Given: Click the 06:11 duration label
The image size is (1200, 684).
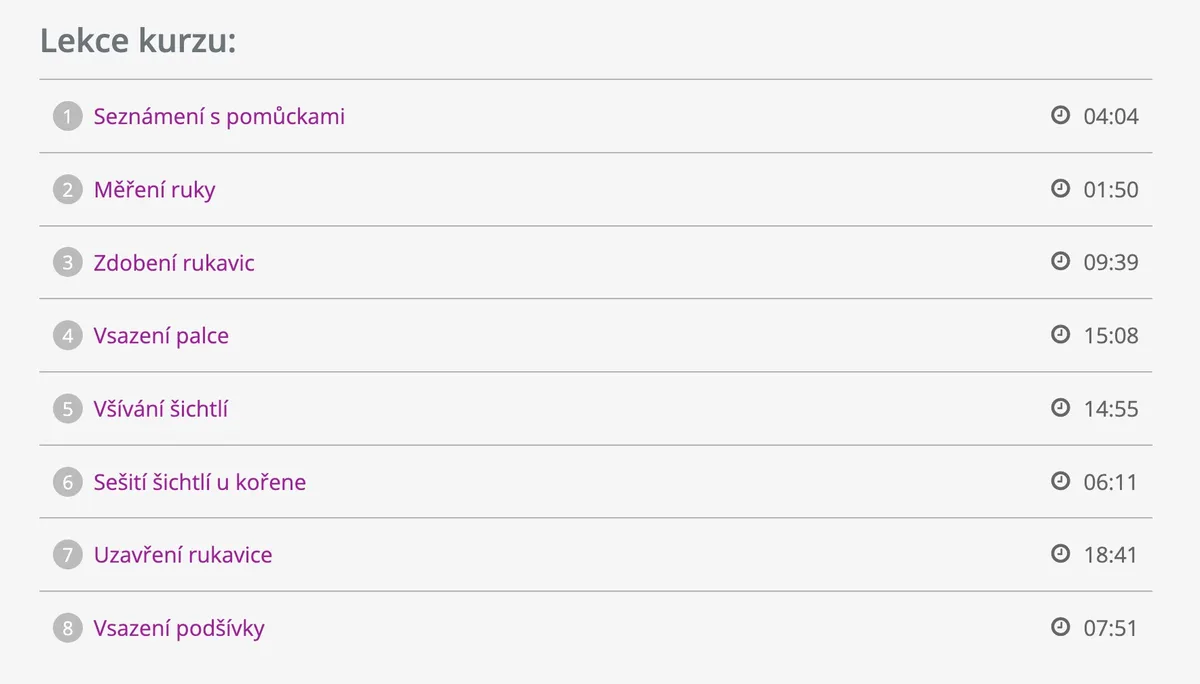Looking at the screenshot, I should (1111, 482).
